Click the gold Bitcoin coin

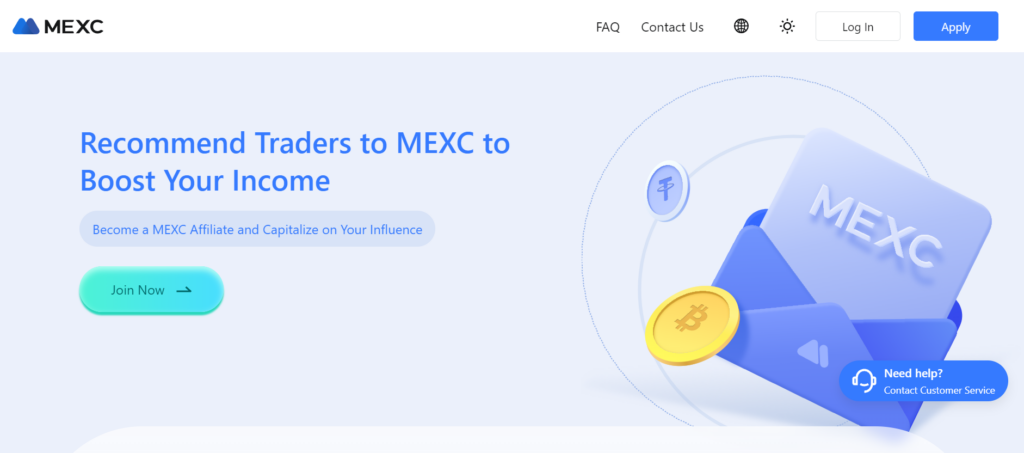click(x=692, y=324)
